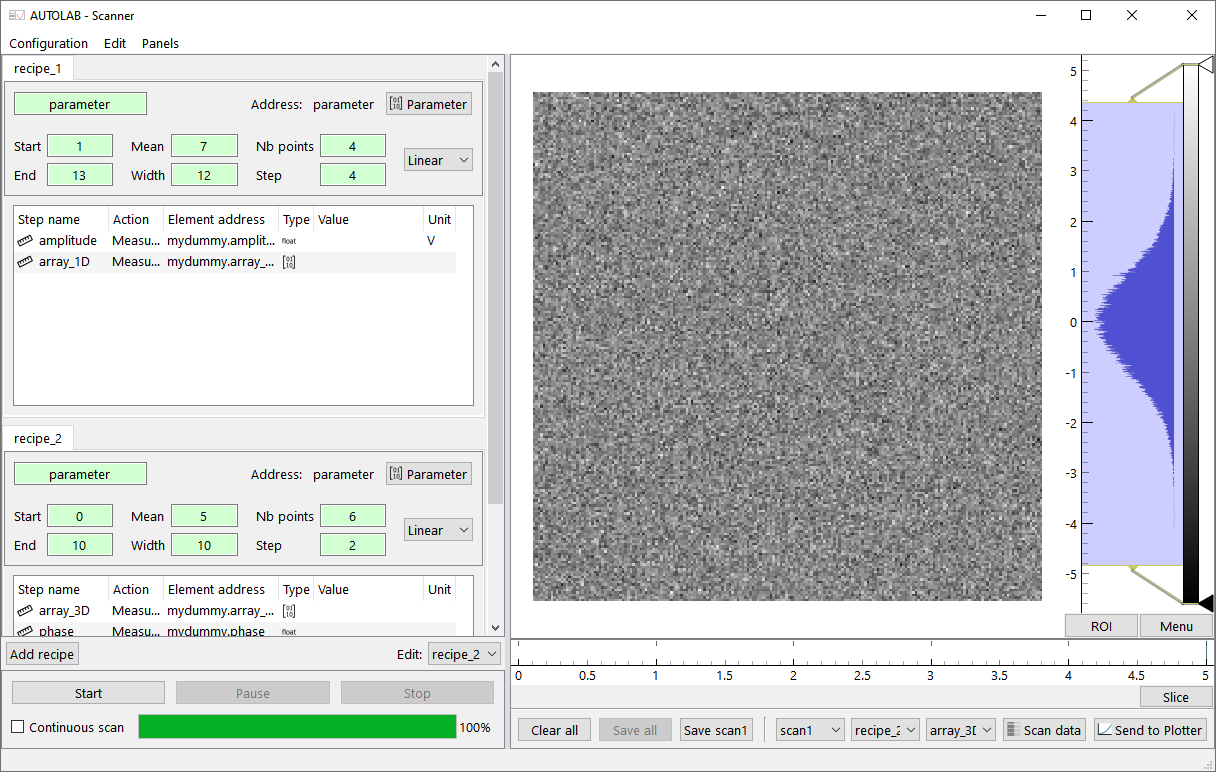Viewport: 1216px width, 772px height.
Task: Click the array type icon in array_1D row
Action: coord(289,262)
